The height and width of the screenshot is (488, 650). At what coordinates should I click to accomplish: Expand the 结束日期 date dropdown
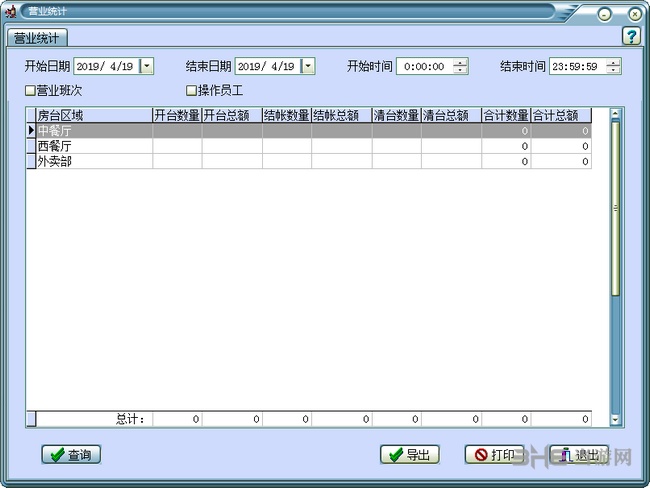307,66
